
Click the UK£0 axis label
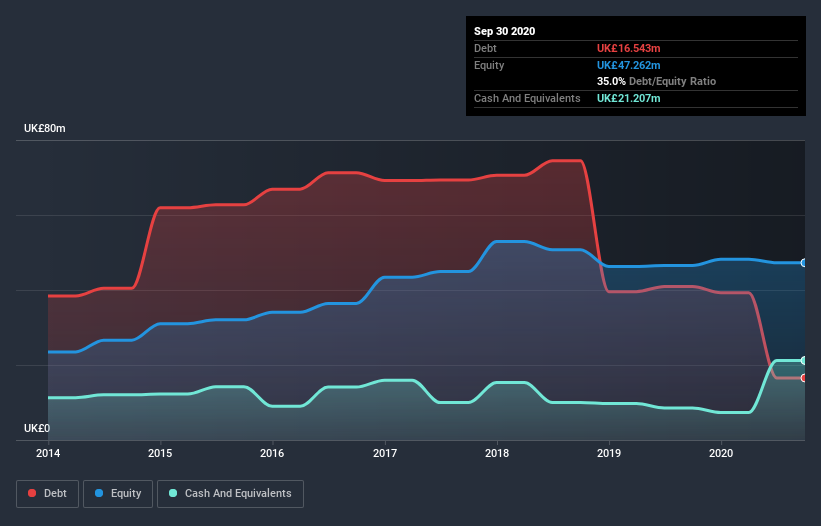pos(37,428)
